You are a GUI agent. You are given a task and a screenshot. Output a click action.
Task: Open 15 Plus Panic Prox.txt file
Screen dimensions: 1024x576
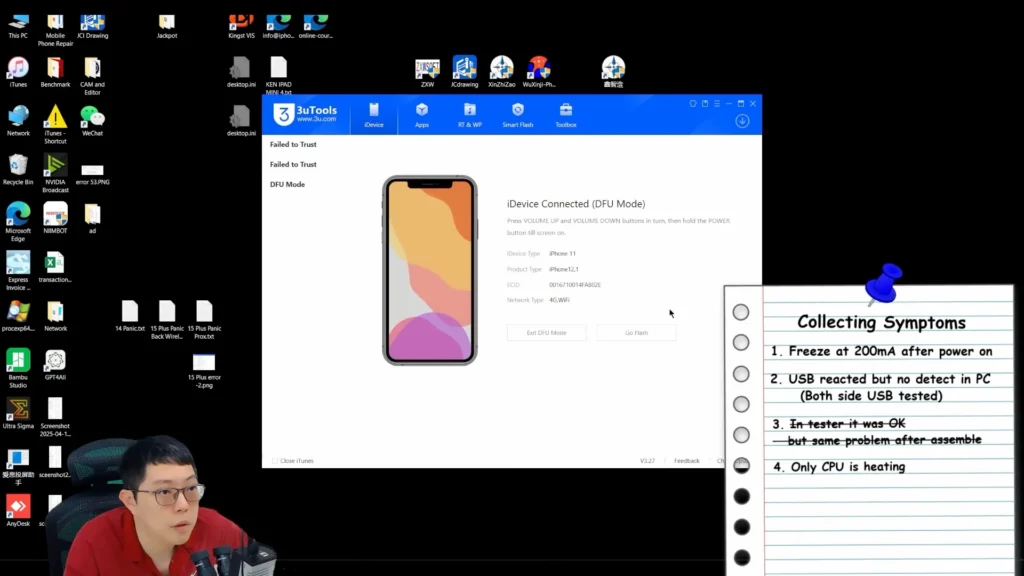pyautogui.click(x=204, y=320)
